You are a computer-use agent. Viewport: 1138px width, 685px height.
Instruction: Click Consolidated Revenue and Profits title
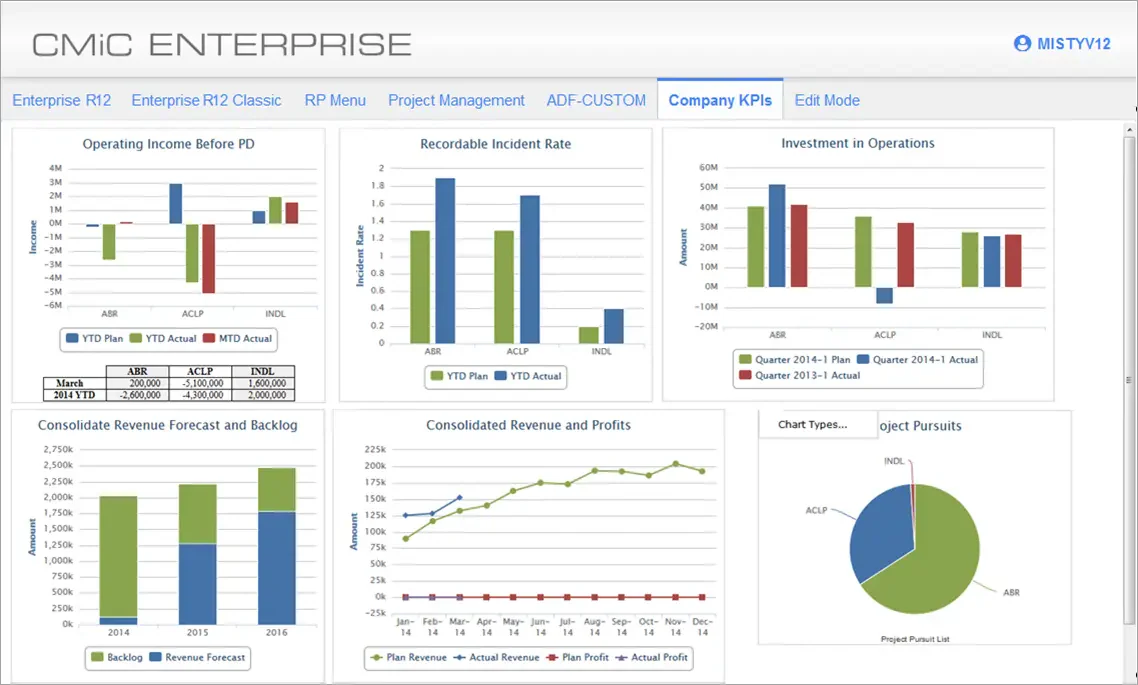point(528,425)
